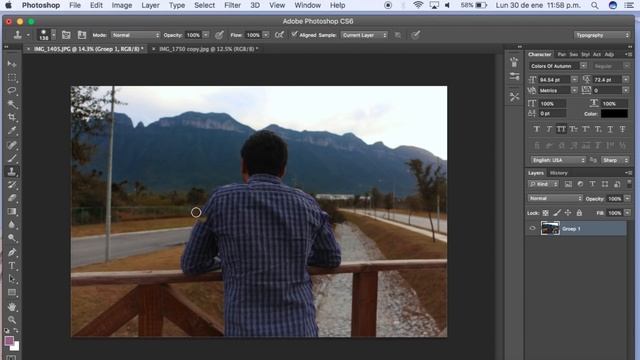Select the Lasso tool
Image resolution: width=640 pixels, height=360 pixels.
(12, 91)
